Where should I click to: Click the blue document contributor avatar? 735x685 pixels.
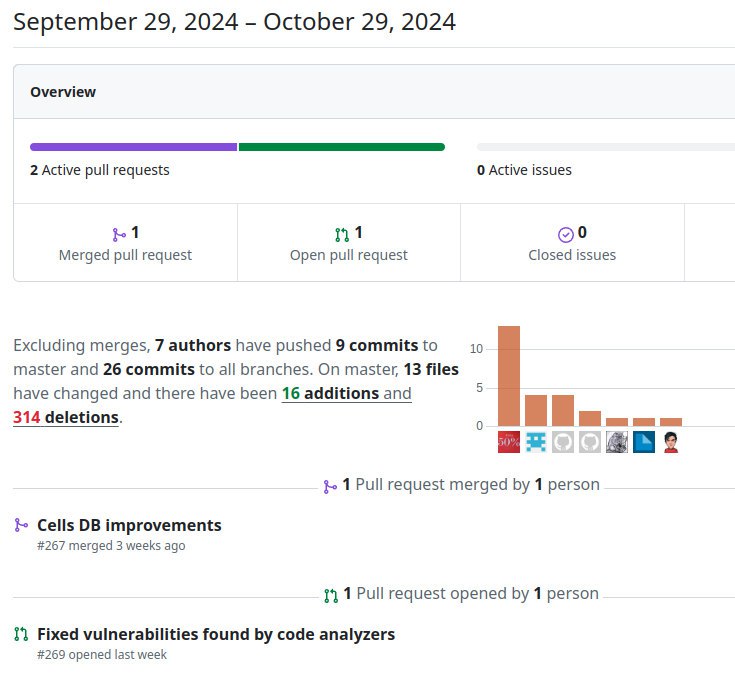644,442
